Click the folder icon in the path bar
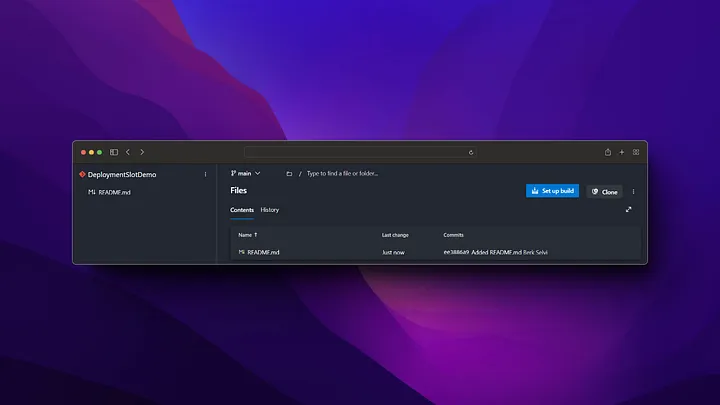 [x=289, y=174]
